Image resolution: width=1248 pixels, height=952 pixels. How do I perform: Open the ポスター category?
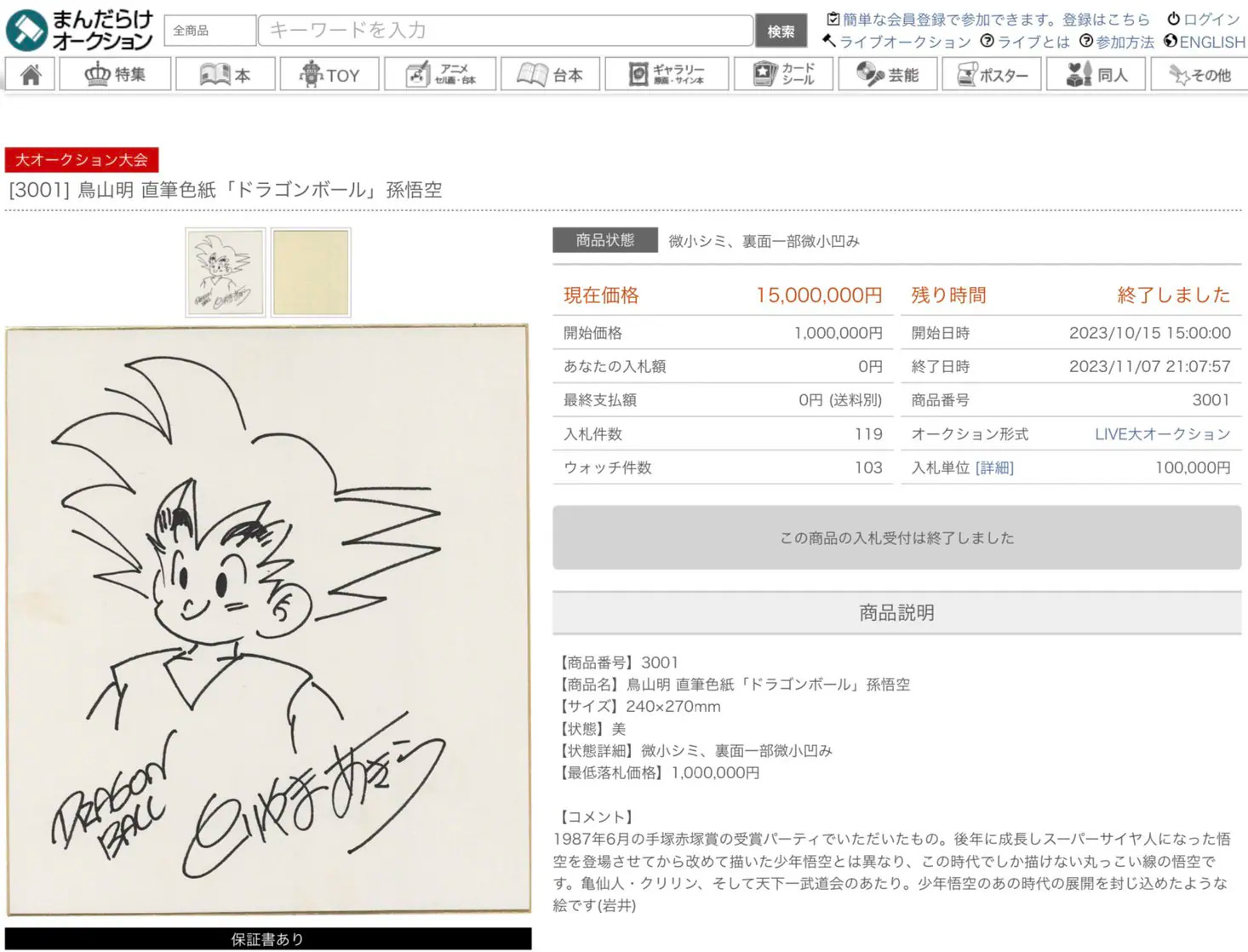click(992, 74)
